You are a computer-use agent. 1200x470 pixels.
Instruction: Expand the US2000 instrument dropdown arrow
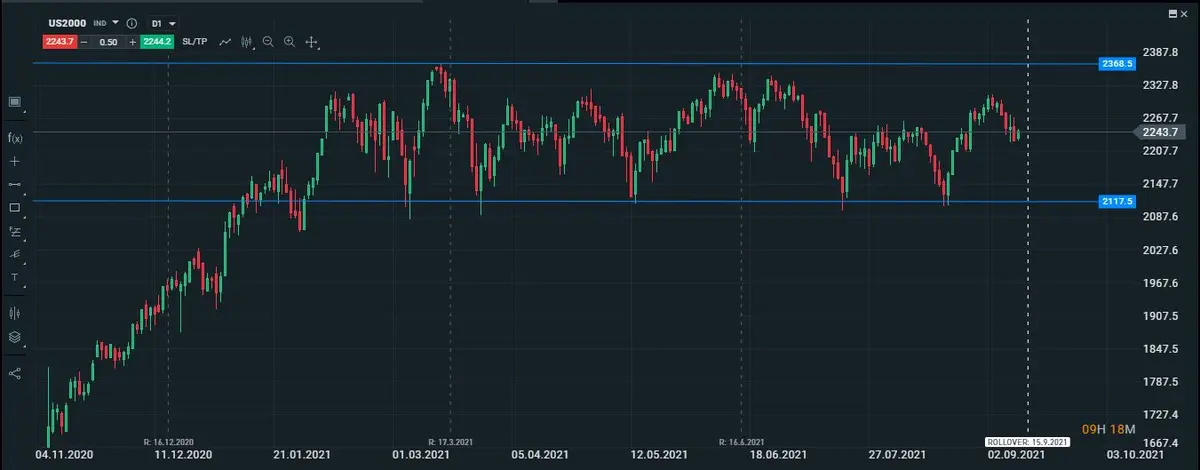(x=115, y=22)
